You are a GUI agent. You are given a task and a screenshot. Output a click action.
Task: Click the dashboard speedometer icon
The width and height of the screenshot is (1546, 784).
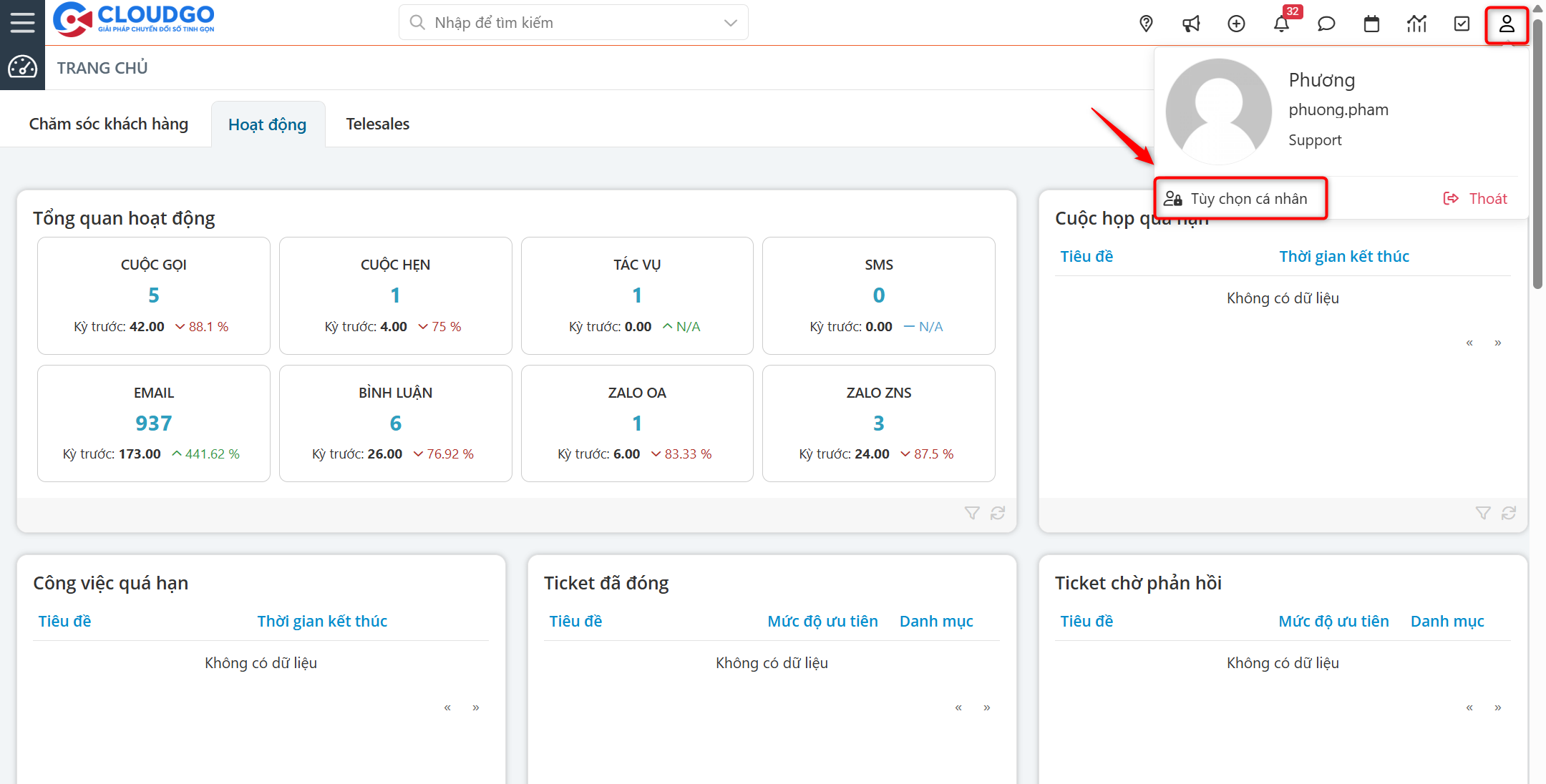[x=22, y=67]
